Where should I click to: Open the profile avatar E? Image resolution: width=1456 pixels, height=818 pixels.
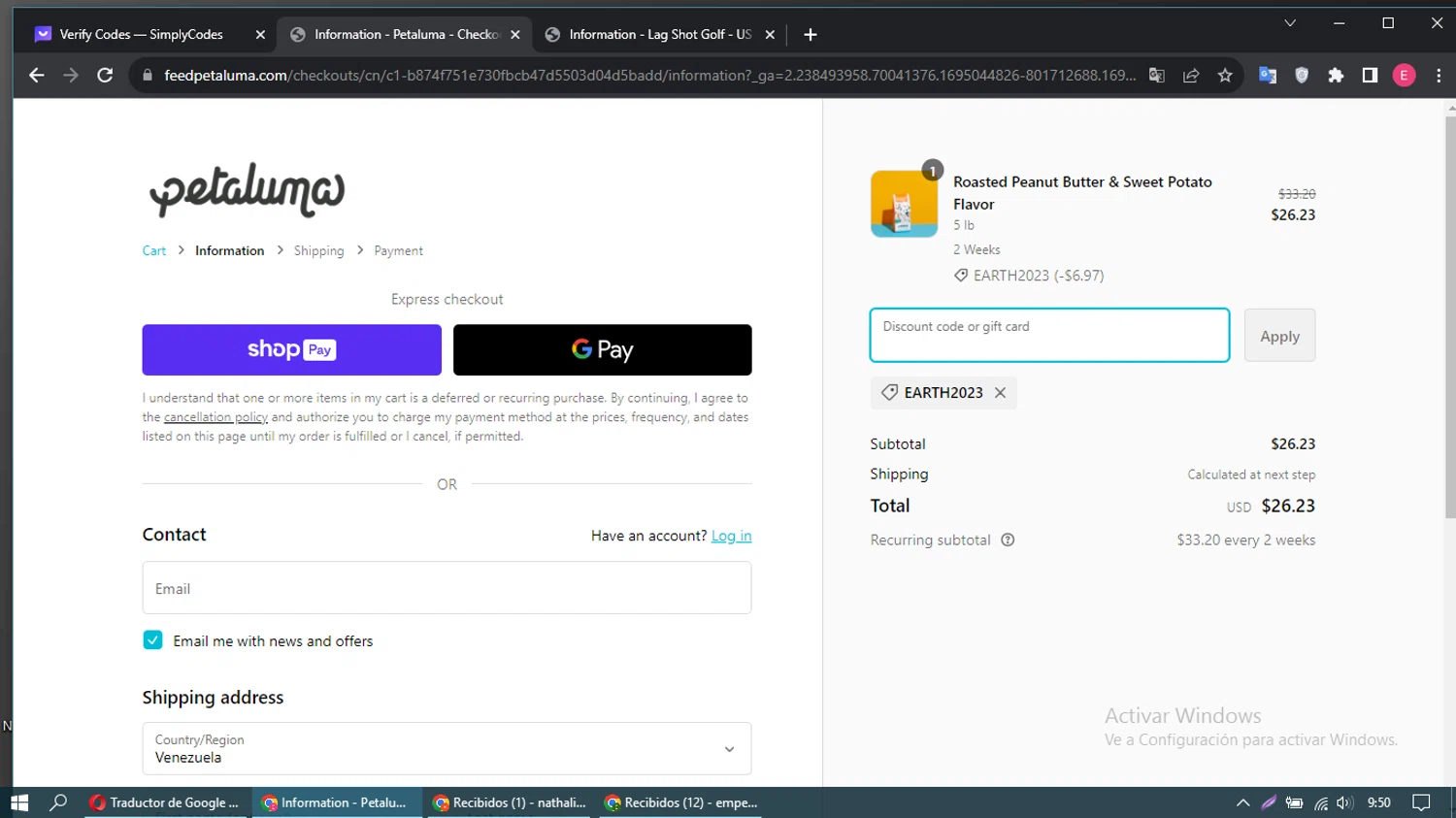pyautogui.click(x=1404, y=75)
